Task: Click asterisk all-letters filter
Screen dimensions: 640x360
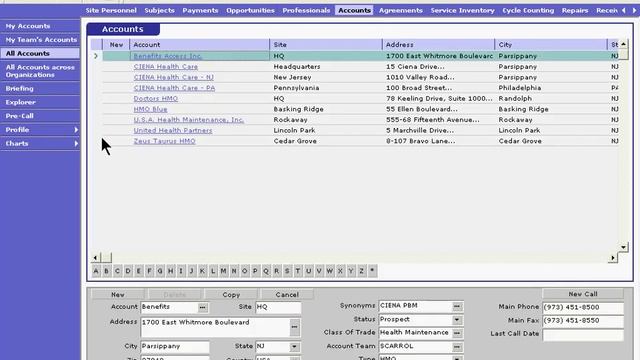Action: tap(372, 271)
